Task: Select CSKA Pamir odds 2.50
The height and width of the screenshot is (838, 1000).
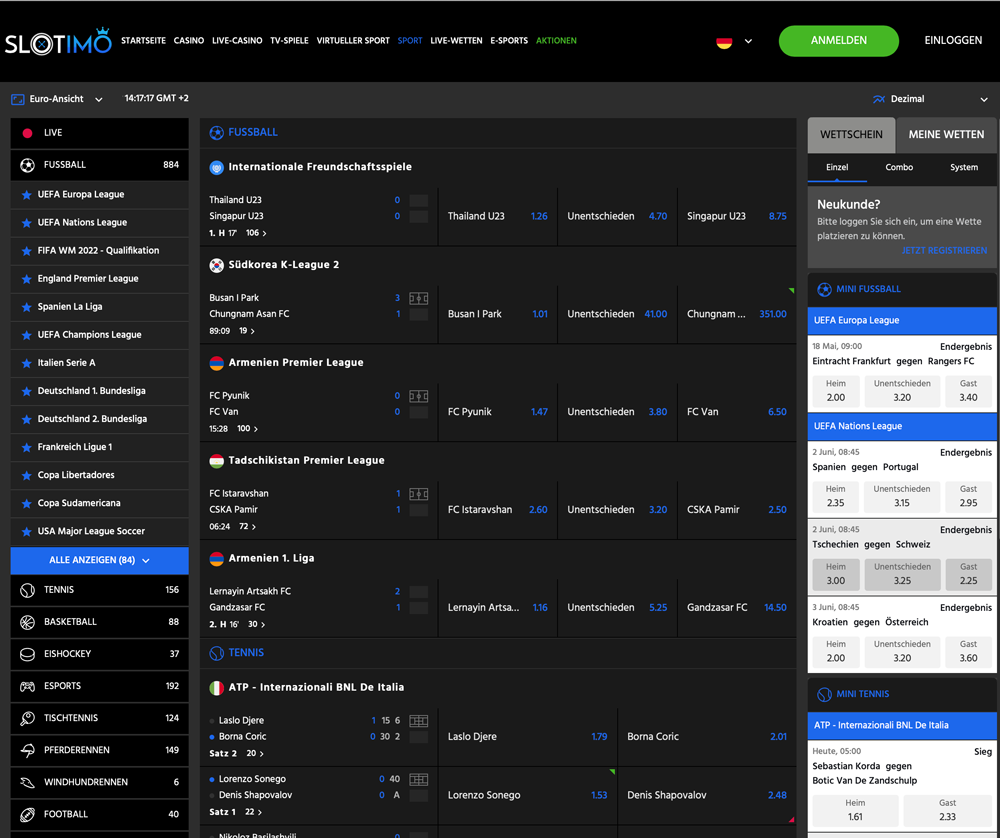Action: pyautogui.click(x=737, y=510)
